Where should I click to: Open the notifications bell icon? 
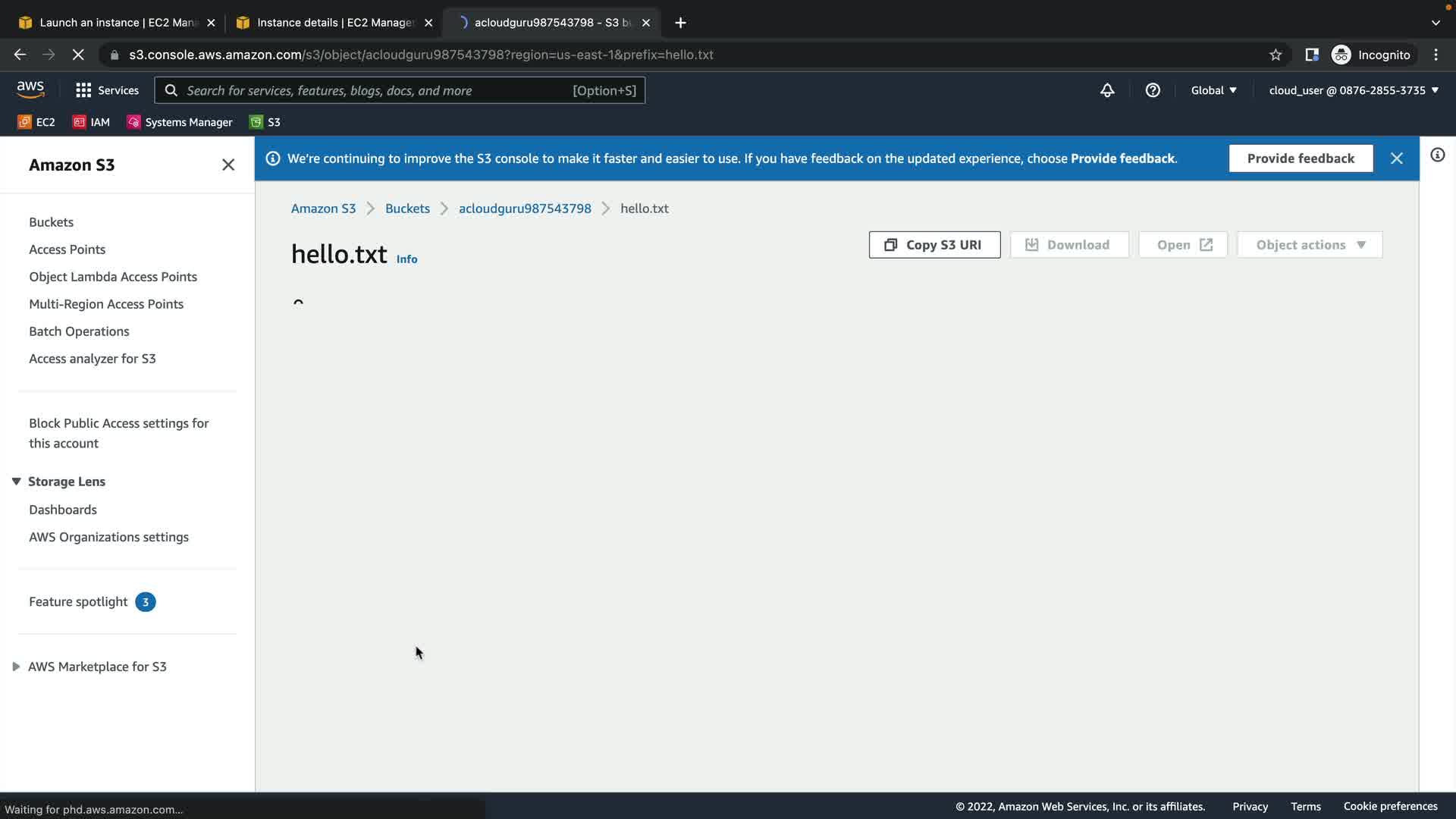(x=1107, y=90)
